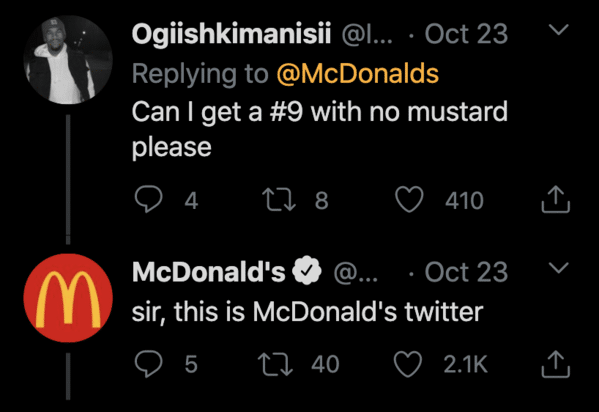Reply to Ogiishkimanisii's tweet via comment icon
The image size is (599, 412).
pos(149,199)
